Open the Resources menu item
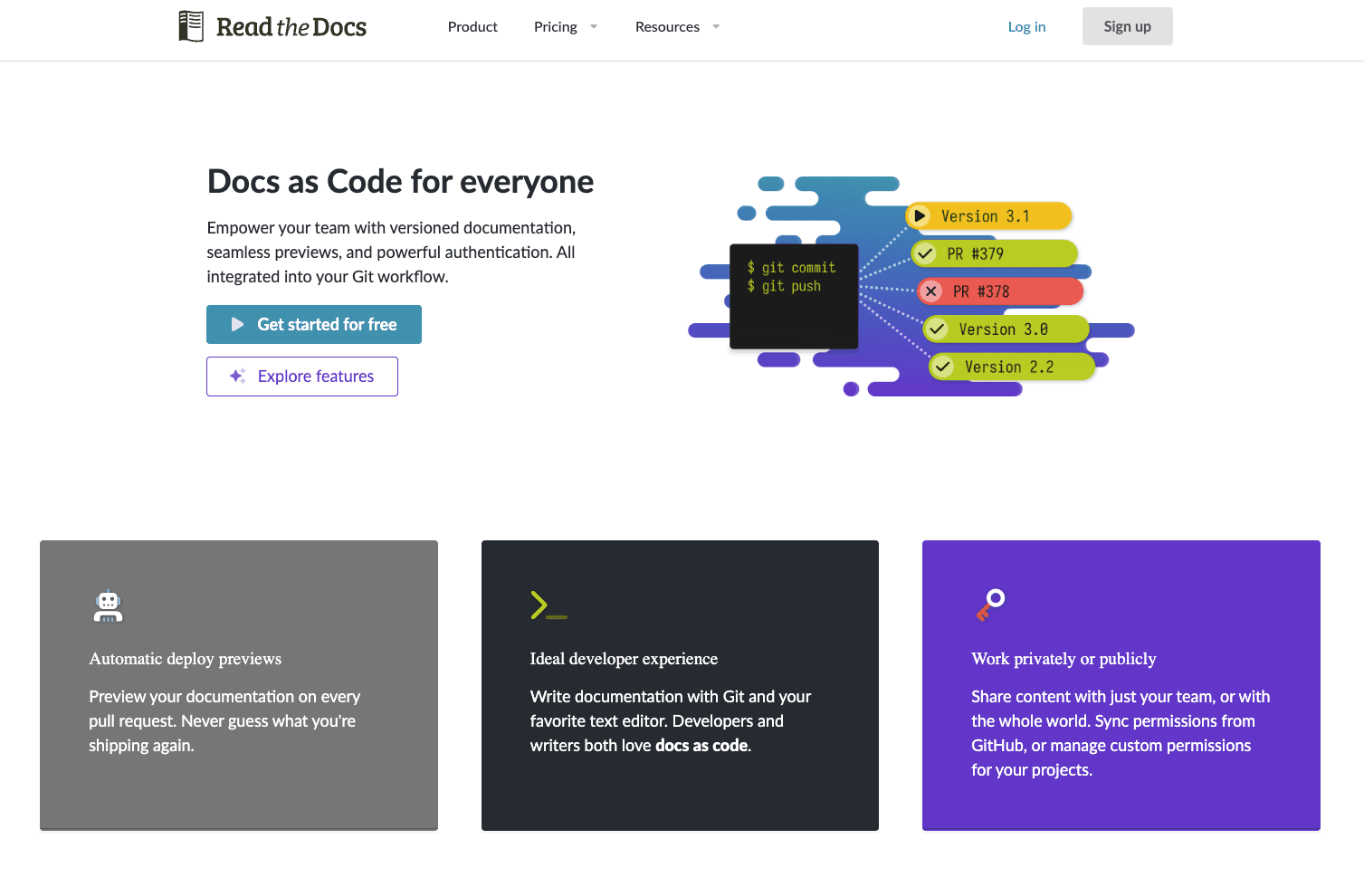The image size is (1364, 896). click(x=667, y=27)
